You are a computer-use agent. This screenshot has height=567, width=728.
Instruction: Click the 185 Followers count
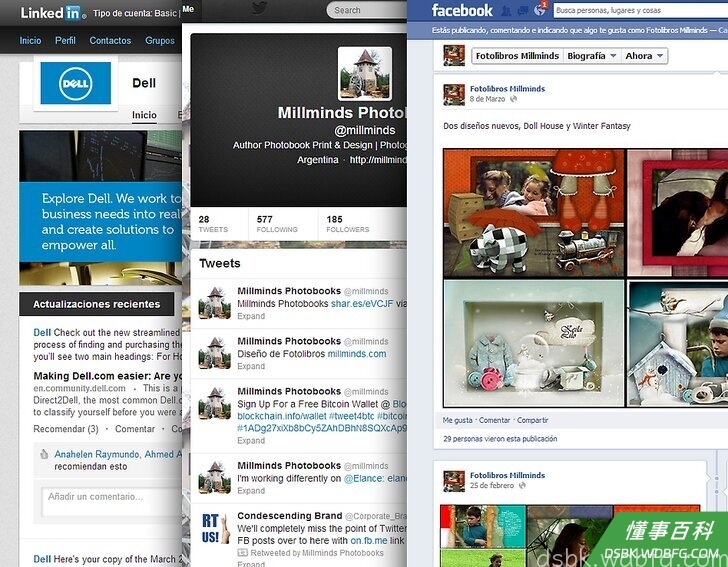tap(348, 223)
